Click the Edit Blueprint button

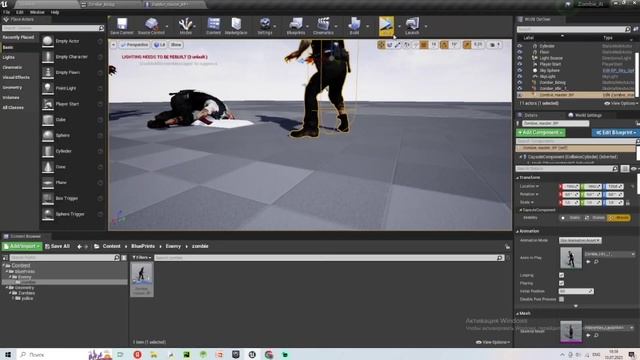coord(615,133)
